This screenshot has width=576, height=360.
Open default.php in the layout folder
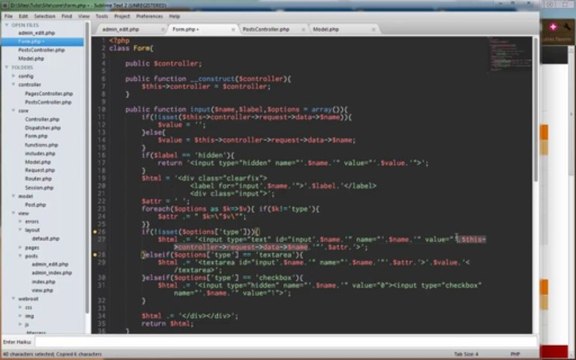coord(46,239)
